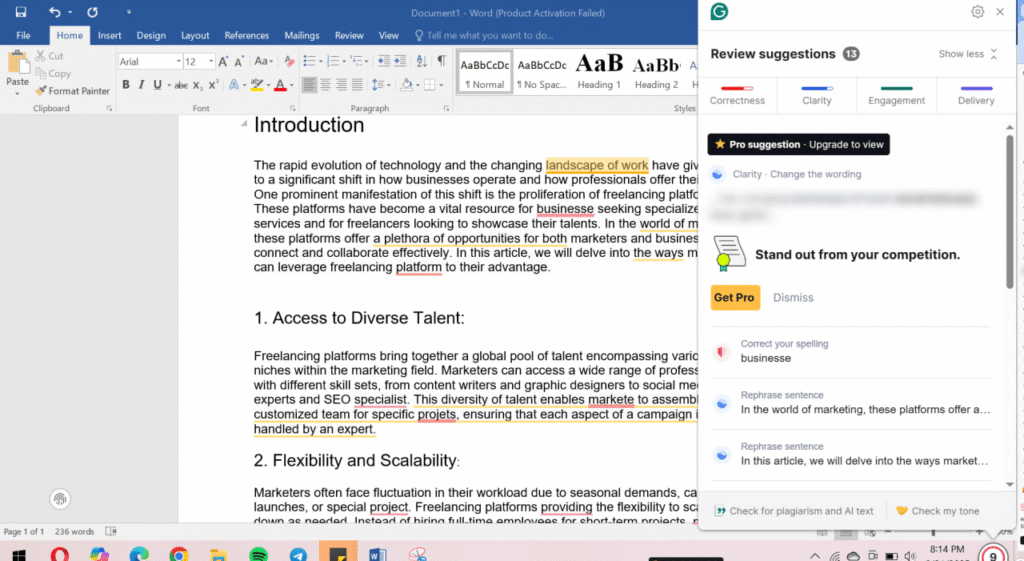This screenshot has width=1024, height=561.
Task: Click the Sort icon in Paragraph group
Action: (x=420, y=61)
